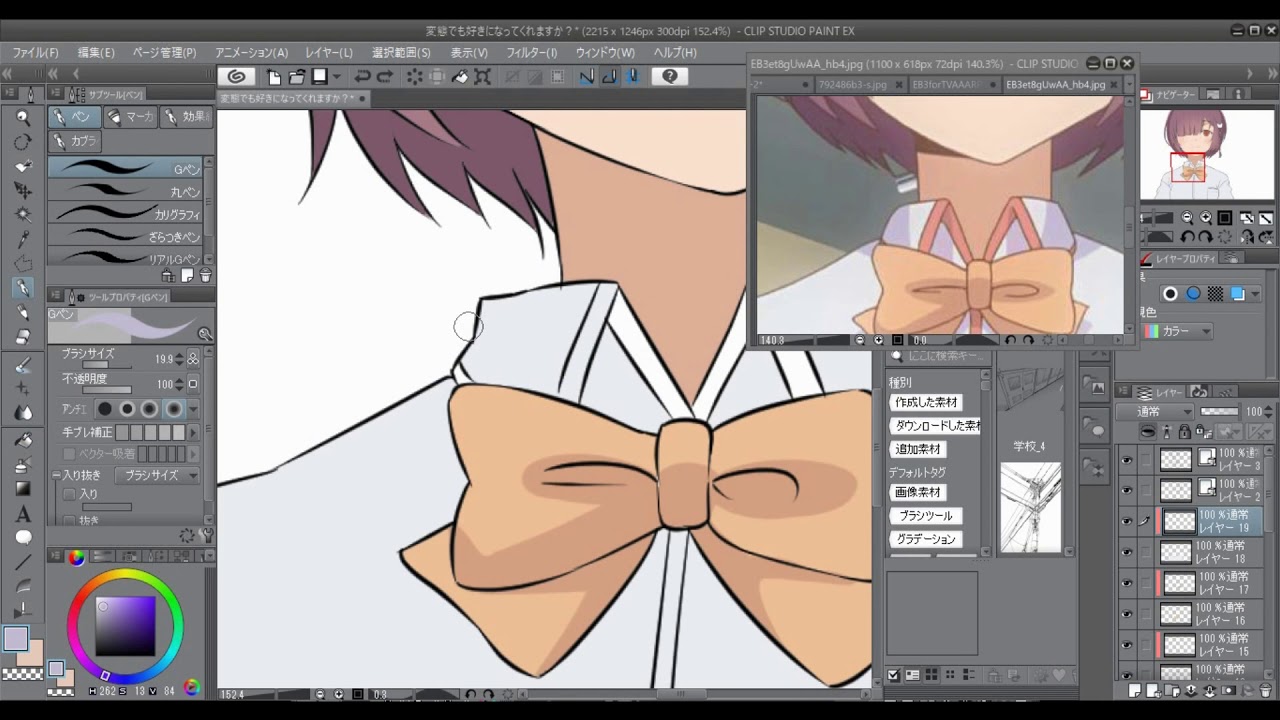Select the Balloon tool

coord(23,538)
